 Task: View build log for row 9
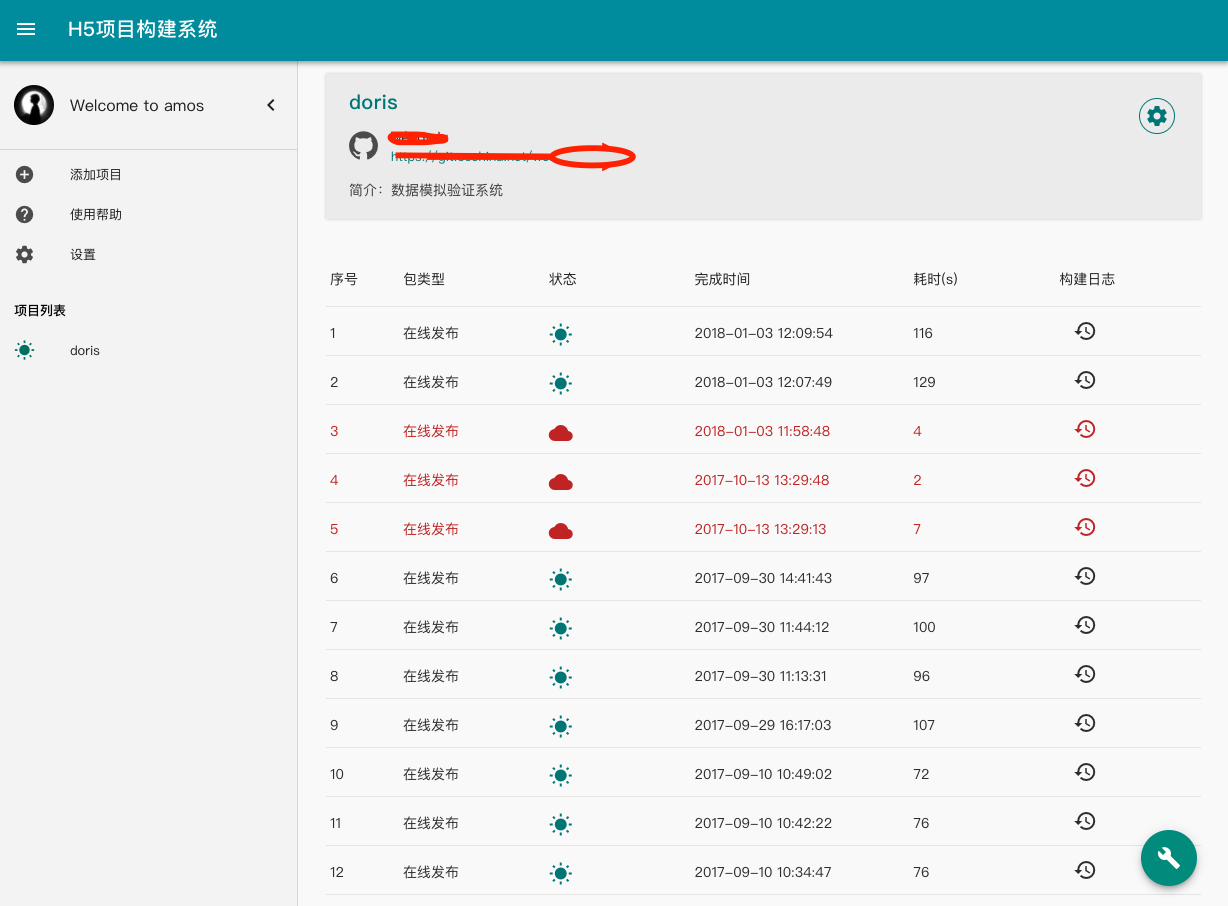(x=1085, y=723)
